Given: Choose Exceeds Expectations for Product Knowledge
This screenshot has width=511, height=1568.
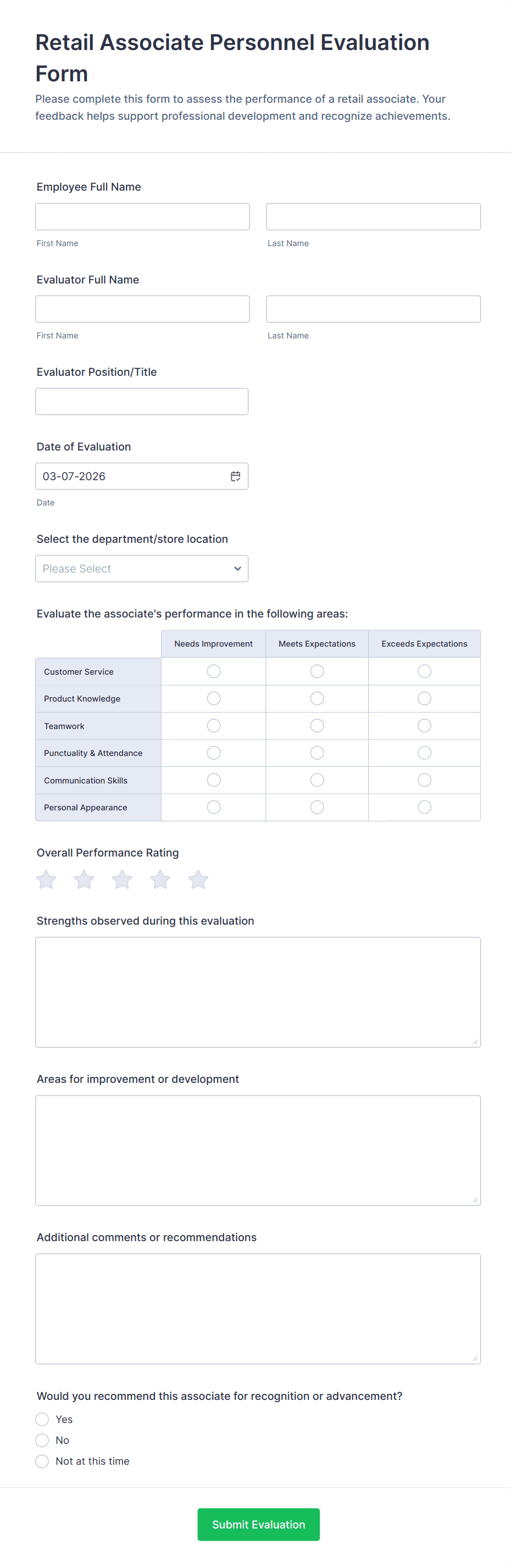Looking at the screenshot, I should pyautogui.click(x=425, y=698).
